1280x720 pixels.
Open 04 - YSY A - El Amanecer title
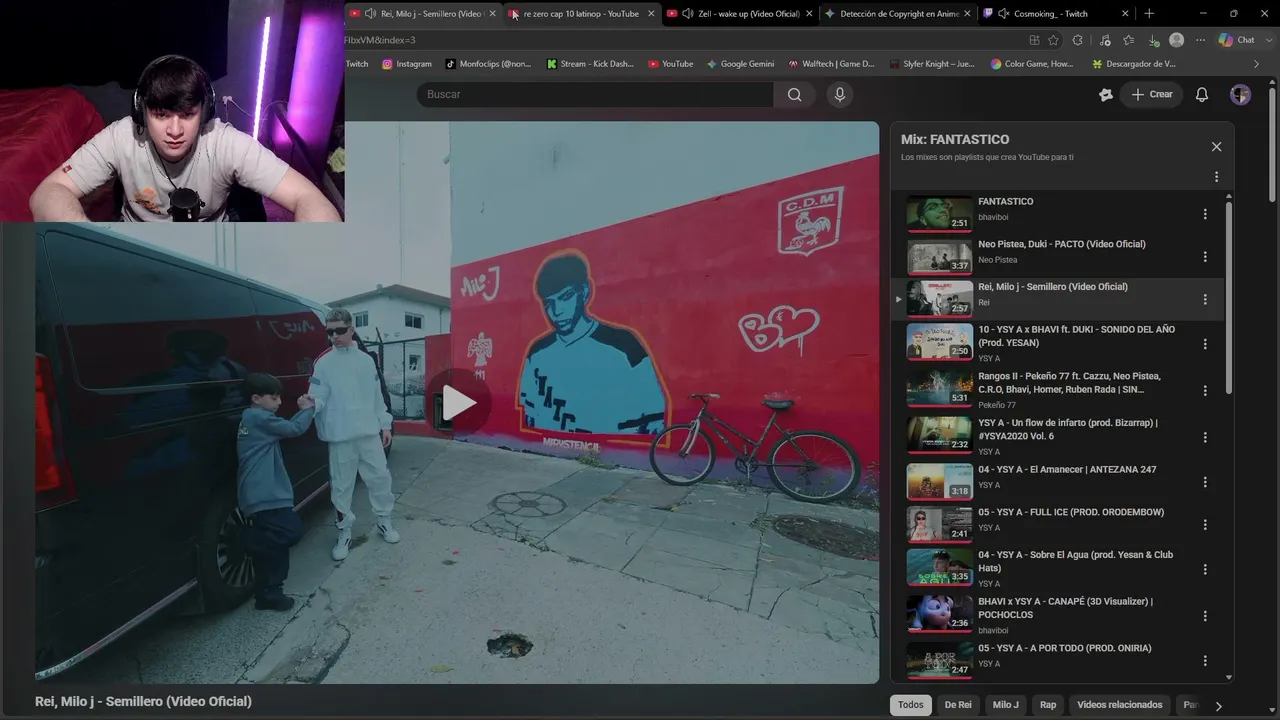pos(1067,470)
